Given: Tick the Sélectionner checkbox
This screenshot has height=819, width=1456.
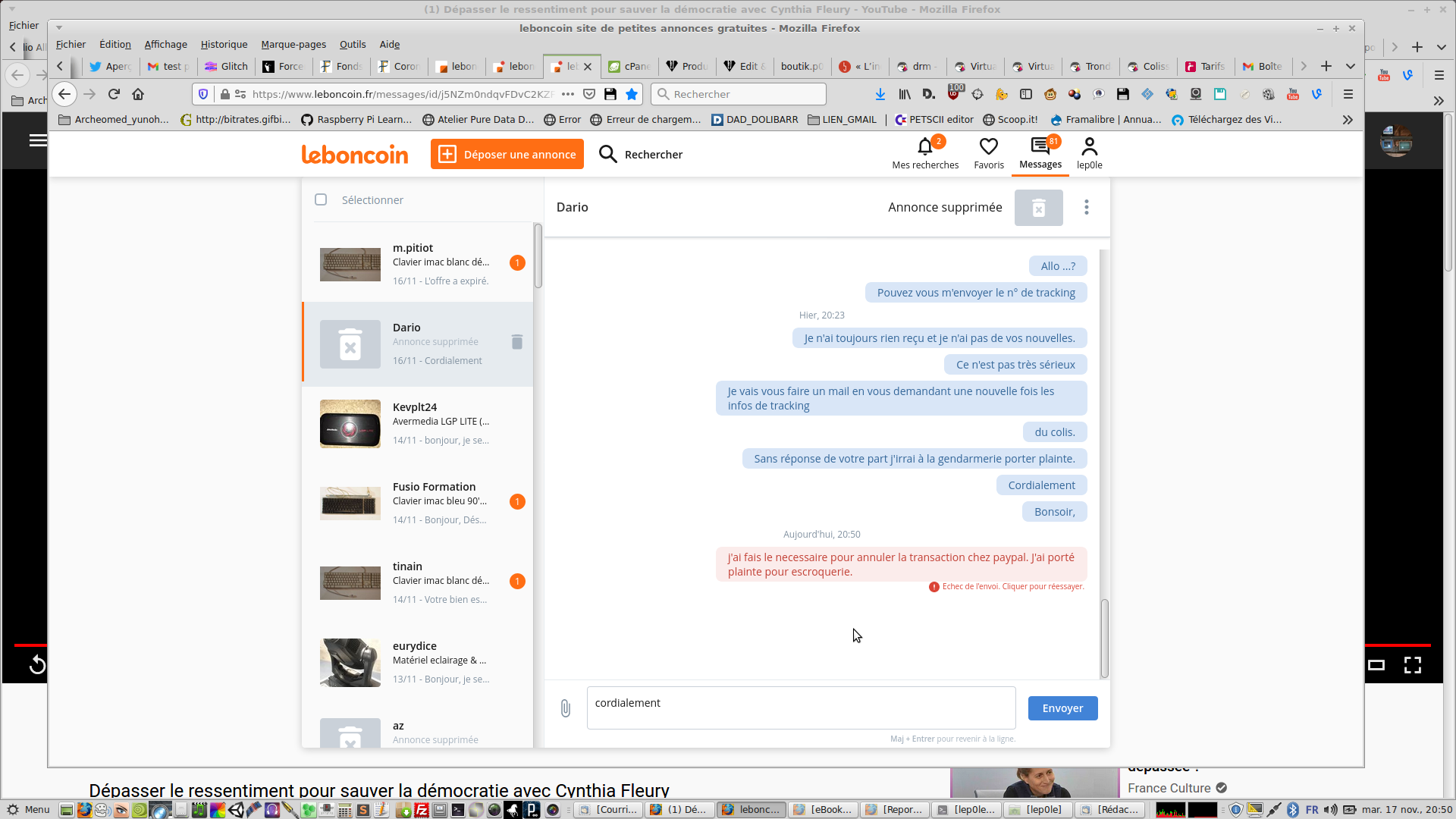Looking at the screenshot, I should [321, 199].
